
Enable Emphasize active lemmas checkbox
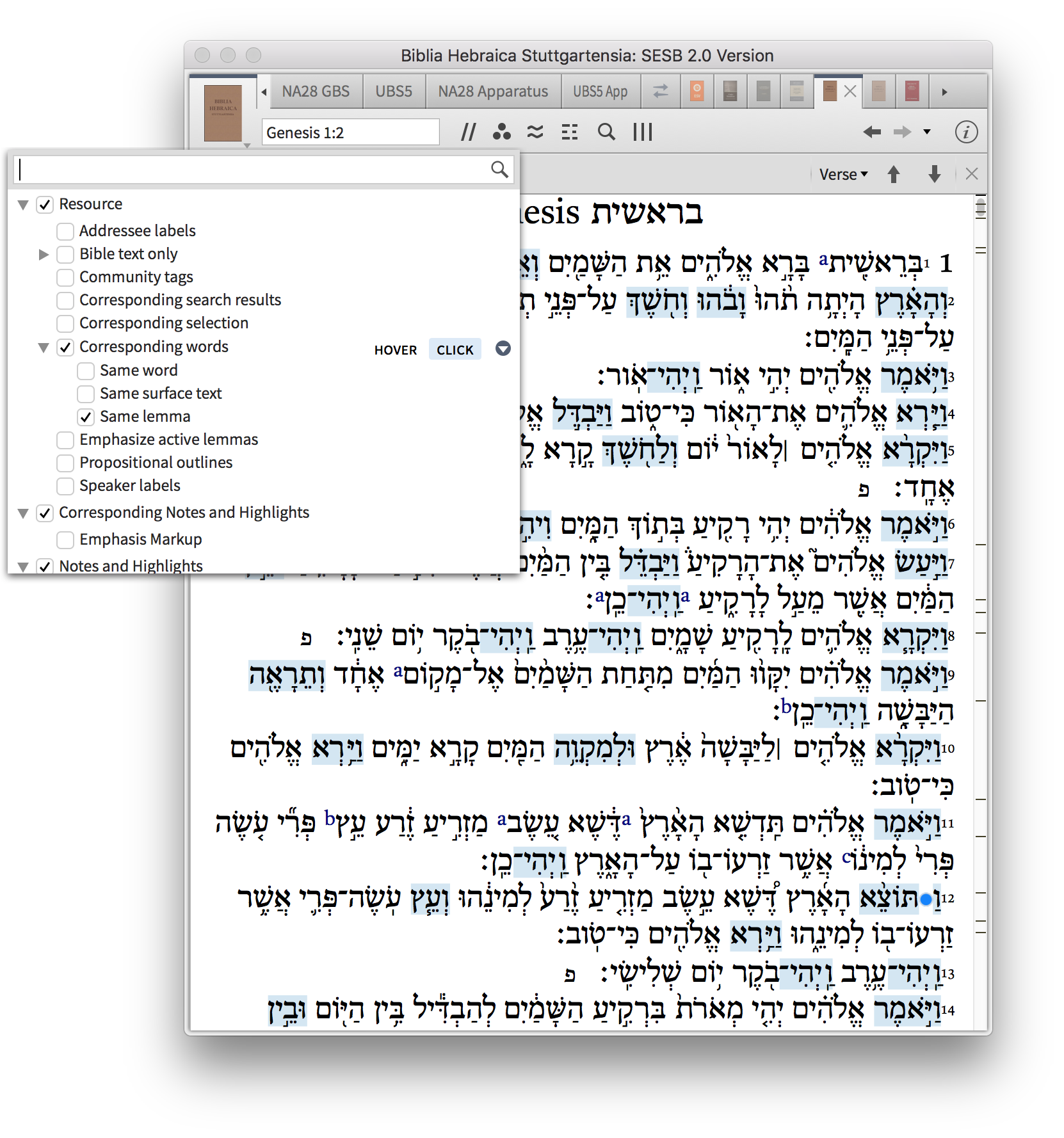coord(65,440)
